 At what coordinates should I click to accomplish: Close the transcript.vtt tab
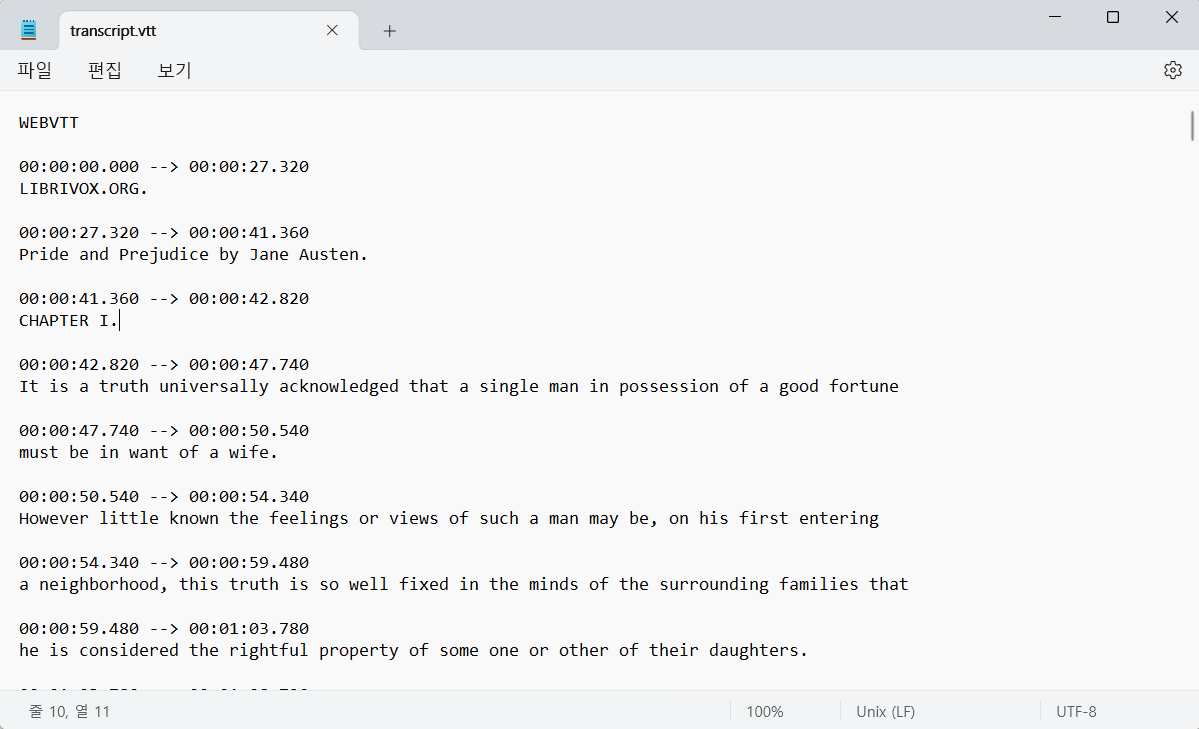click(x=332, y=30)
